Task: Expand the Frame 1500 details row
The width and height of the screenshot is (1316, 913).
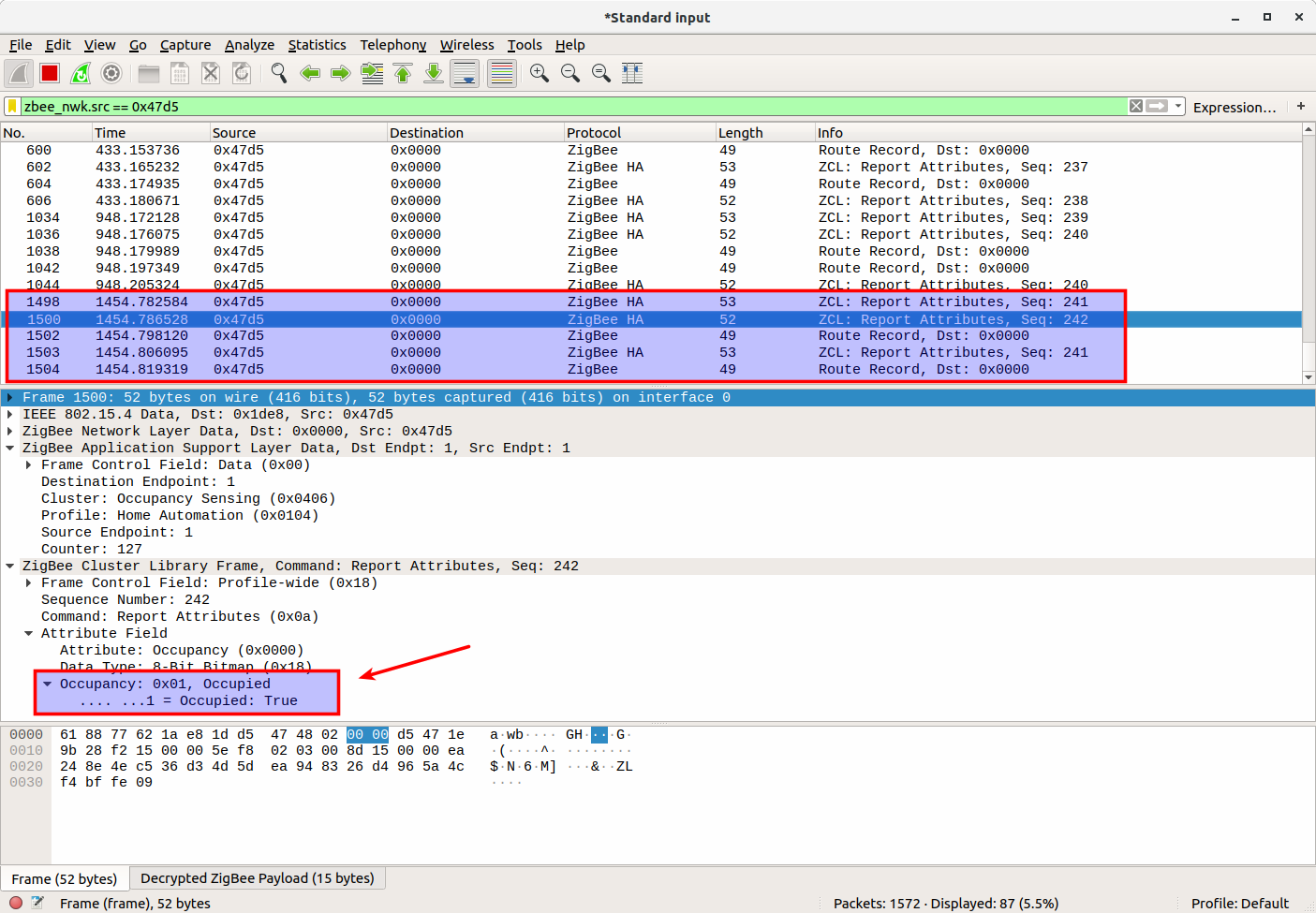Action: point(10,398)
